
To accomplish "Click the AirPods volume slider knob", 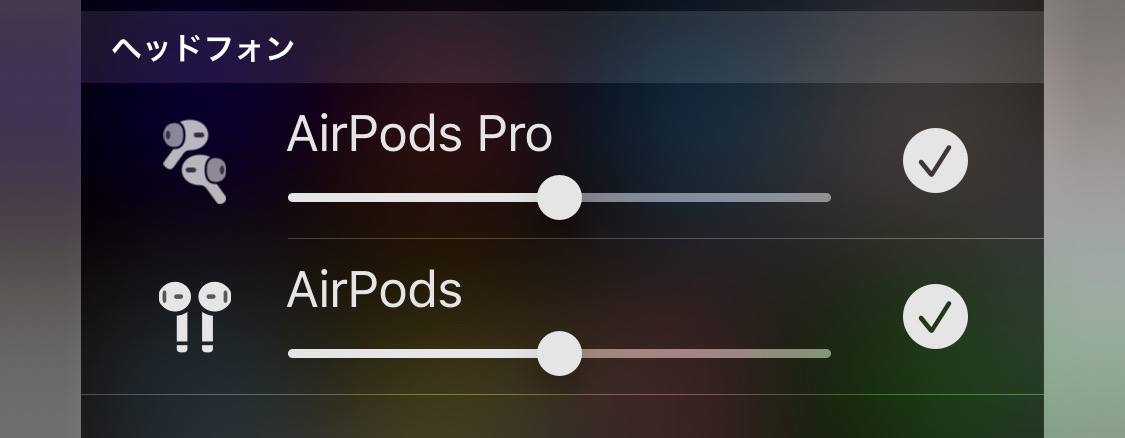I will (559, 353).
